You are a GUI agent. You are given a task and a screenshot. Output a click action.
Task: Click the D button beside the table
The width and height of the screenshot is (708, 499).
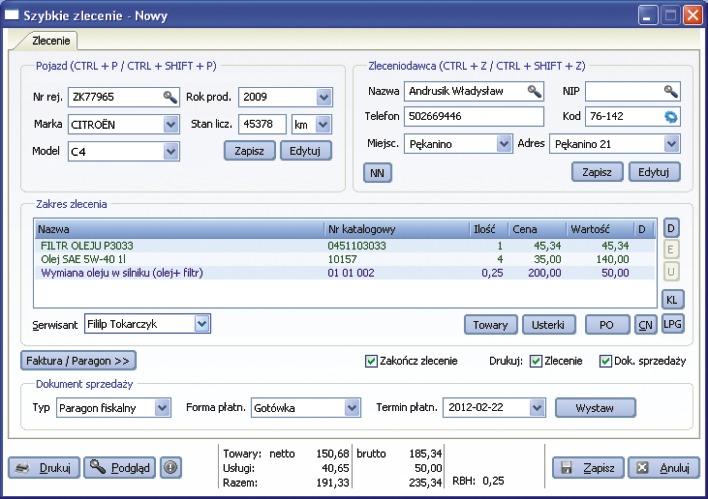[671, 229]
